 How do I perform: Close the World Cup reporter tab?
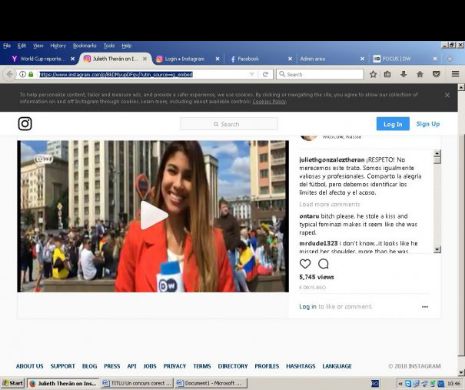[x=73, y=59]
